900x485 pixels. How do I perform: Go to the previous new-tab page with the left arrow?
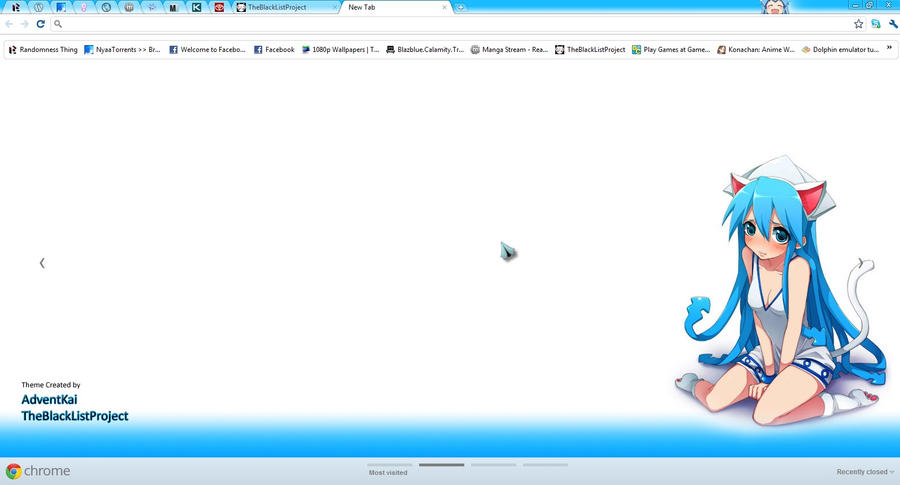[42, 263]
